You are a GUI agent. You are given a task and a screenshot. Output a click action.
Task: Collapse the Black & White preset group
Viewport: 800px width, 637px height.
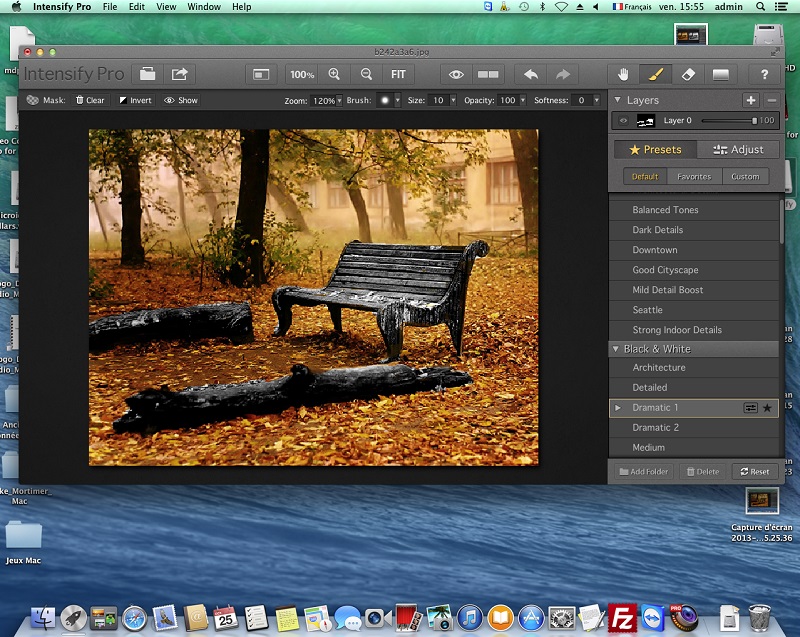click(616, 349)
